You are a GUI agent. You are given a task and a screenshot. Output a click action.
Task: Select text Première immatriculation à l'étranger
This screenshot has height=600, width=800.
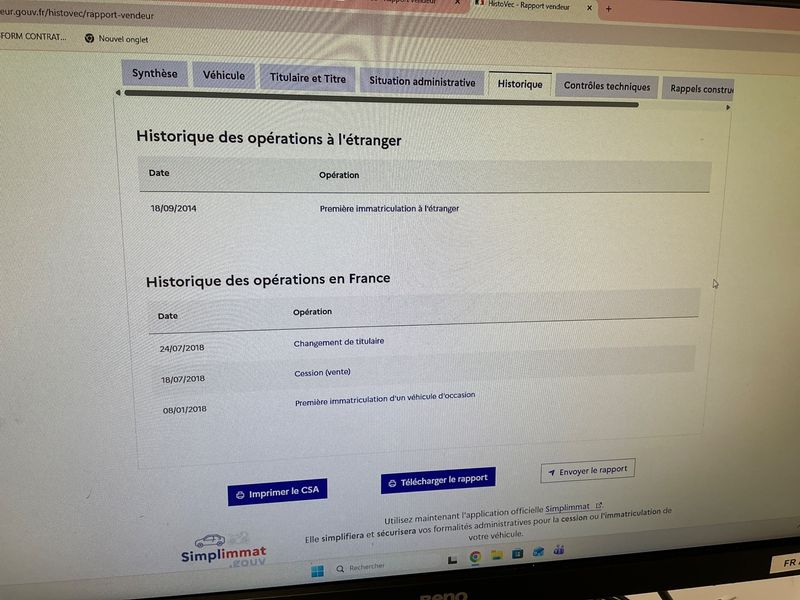tap(389, 208)
